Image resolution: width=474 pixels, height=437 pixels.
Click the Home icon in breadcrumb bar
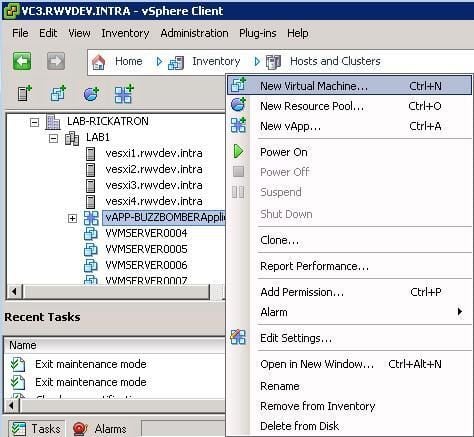pos(98,62)
